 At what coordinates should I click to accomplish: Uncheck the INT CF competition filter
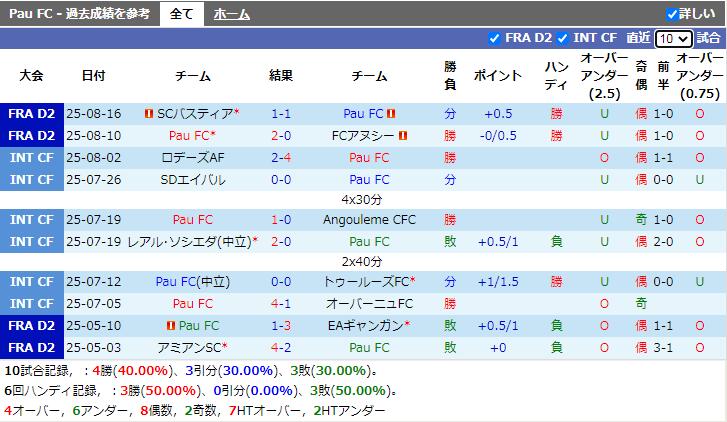(562, 38)
